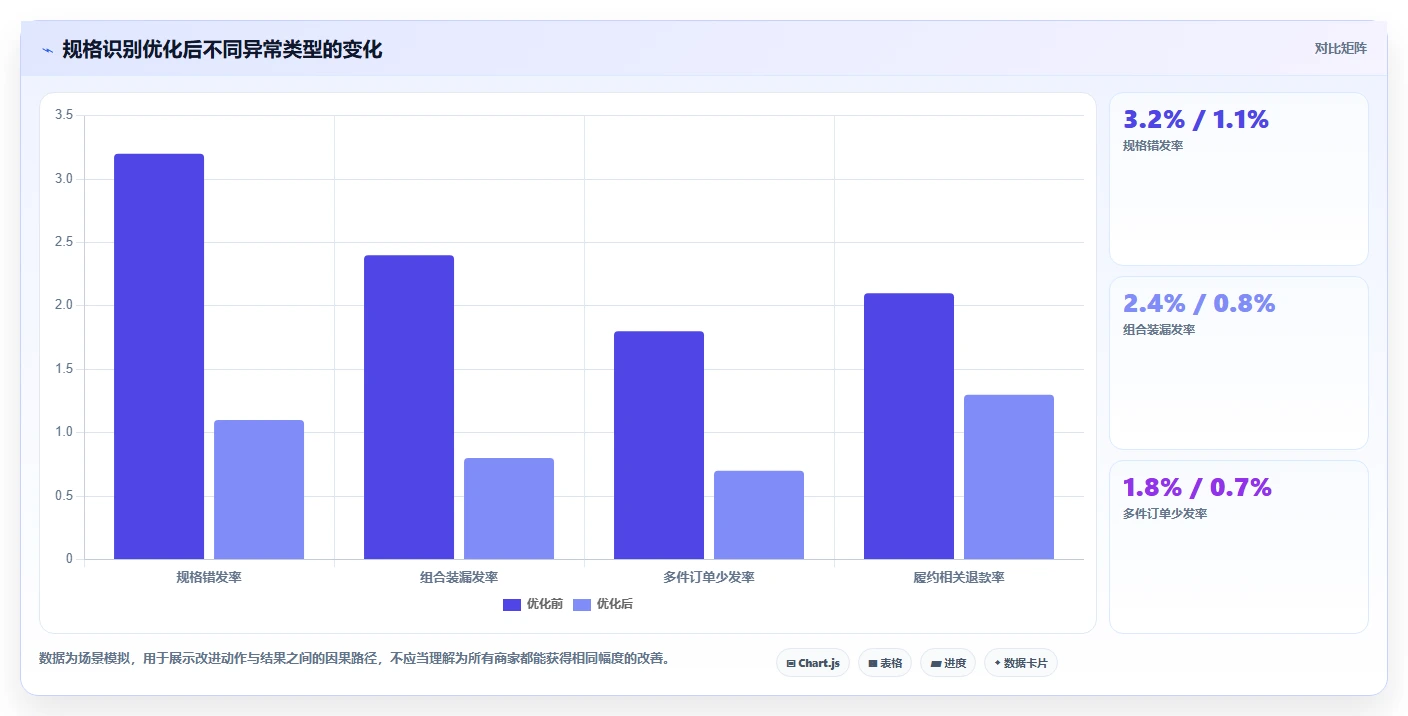The height and width of the screenshot is (716, 1408).
Task: Click the chart title 规格识别优化后不同异常类型的变化
Action: pos(222,50)
